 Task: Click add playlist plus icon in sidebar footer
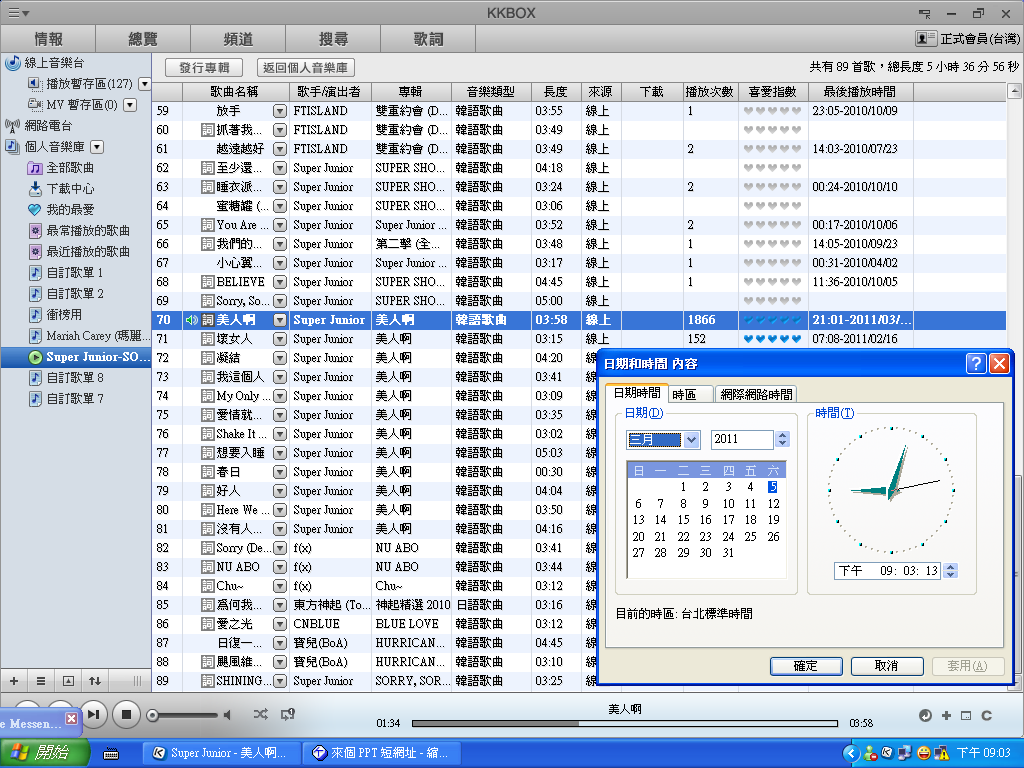14,681
